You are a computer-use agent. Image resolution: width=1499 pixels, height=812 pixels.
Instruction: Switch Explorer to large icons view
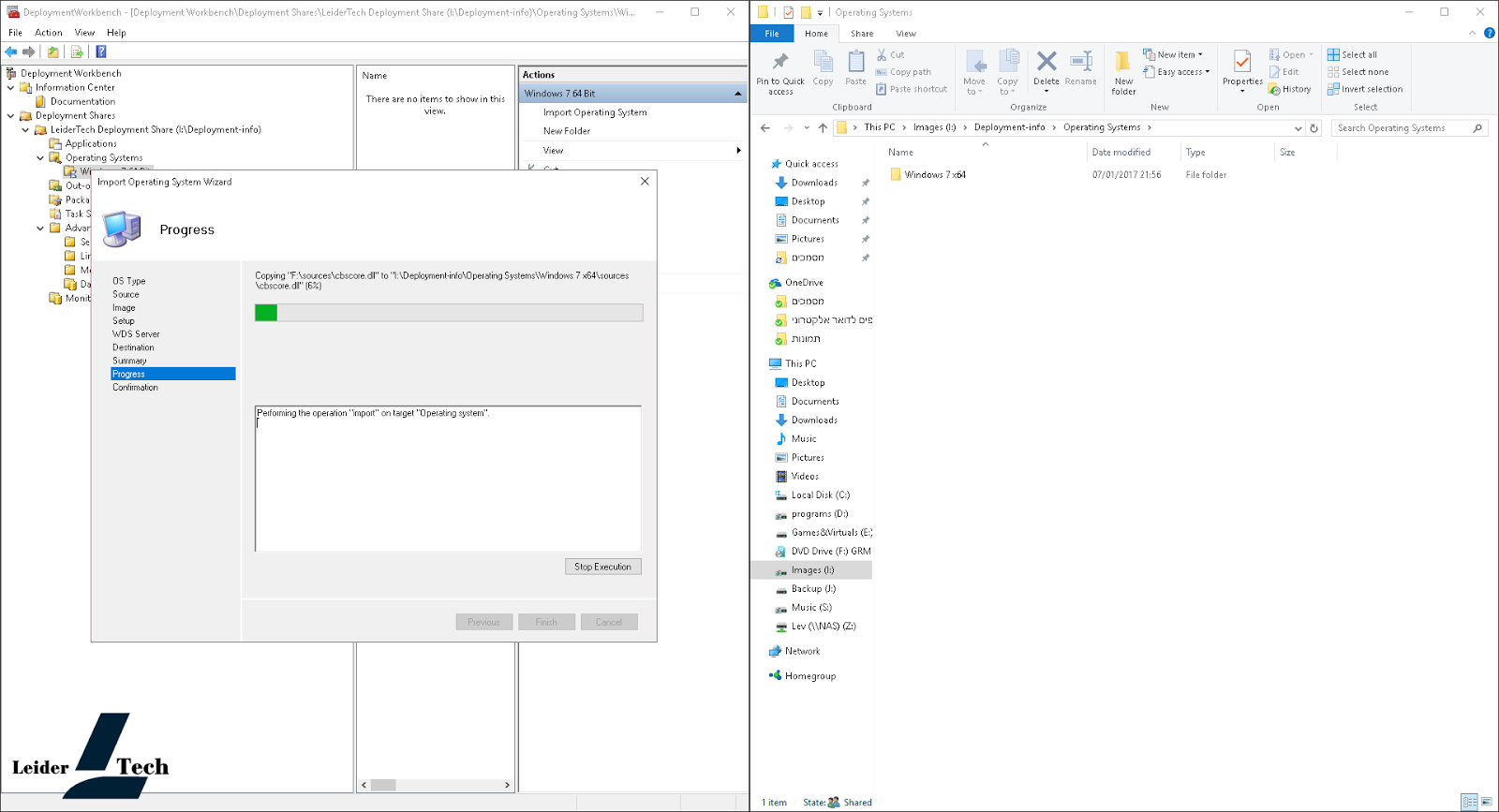click(1487, 802)
